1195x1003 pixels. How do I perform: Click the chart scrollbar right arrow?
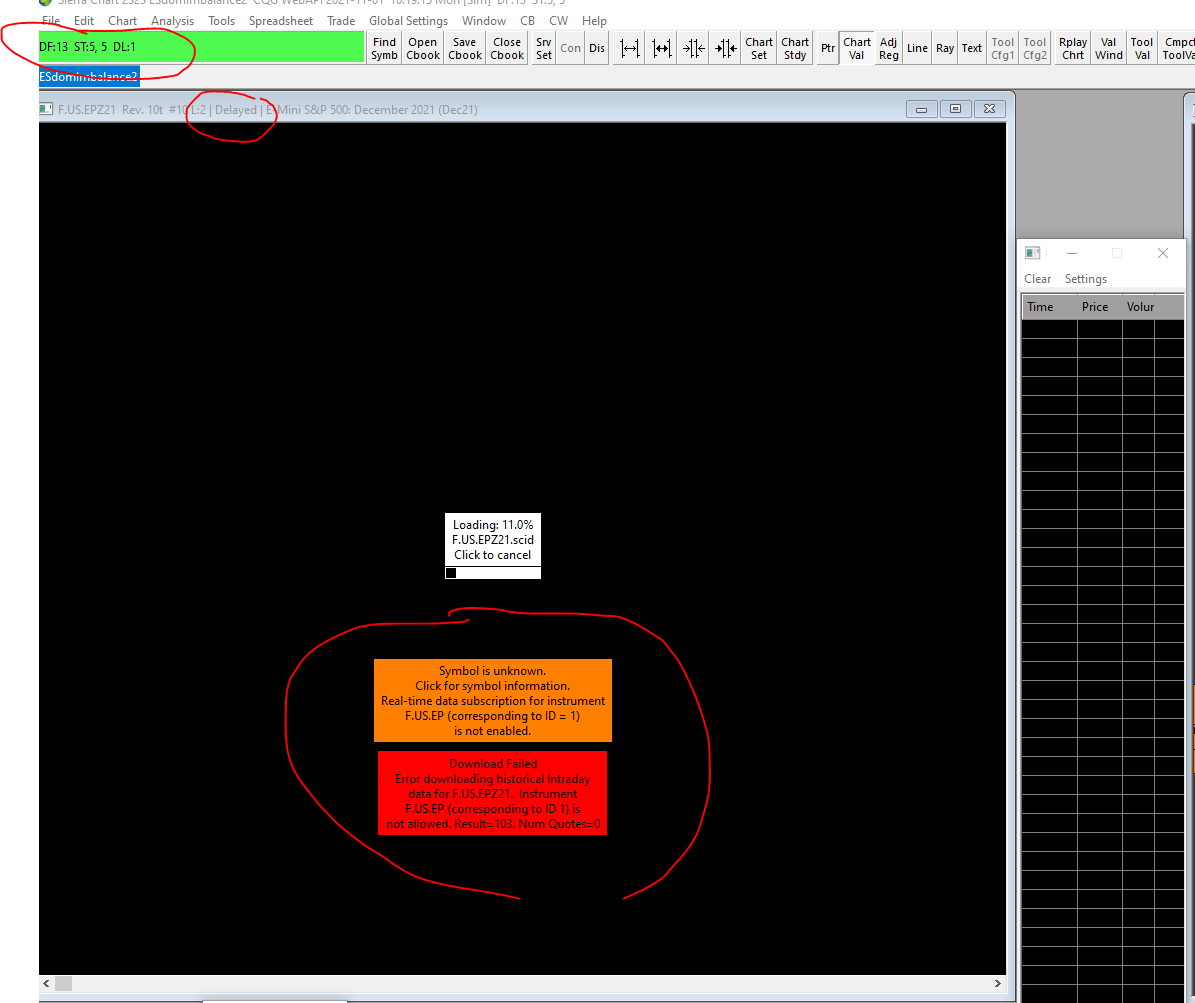click(x=998, y=983)
